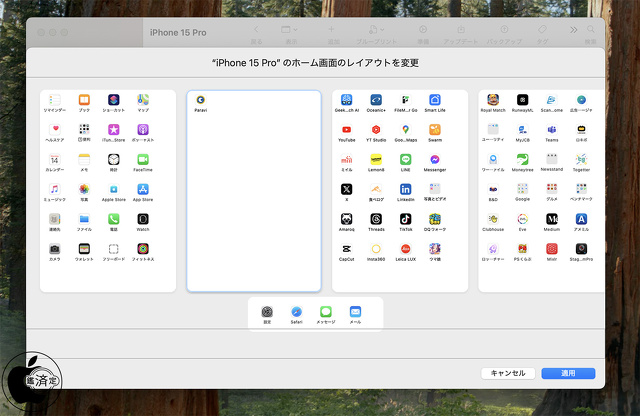Viewport: 640px width, 416px height.
Task: Select the YouTube app icon
Action: (346, 130)
